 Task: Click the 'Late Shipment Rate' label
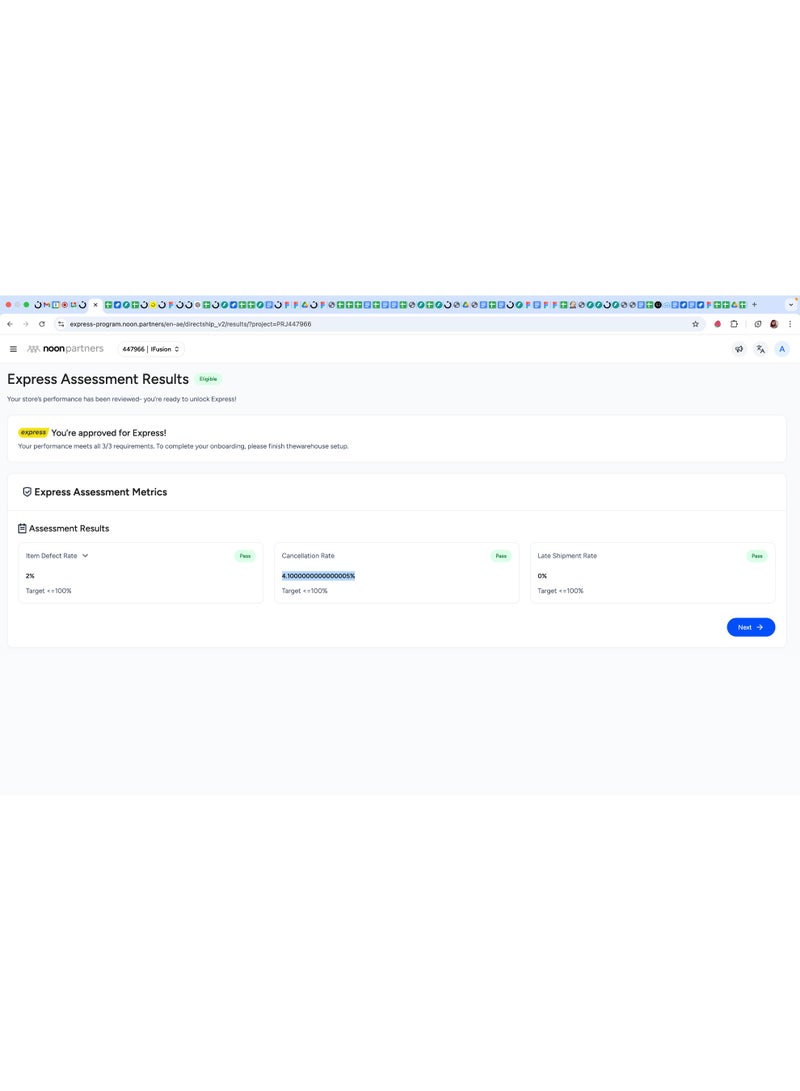[x=567, y=556]
